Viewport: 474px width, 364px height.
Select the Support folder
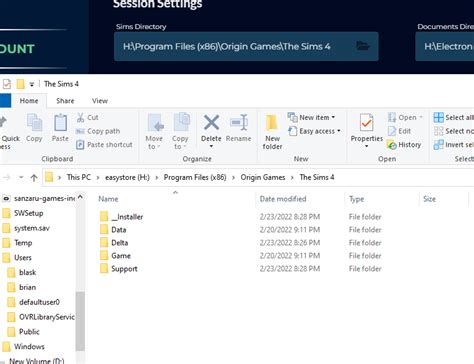(124, 269)
